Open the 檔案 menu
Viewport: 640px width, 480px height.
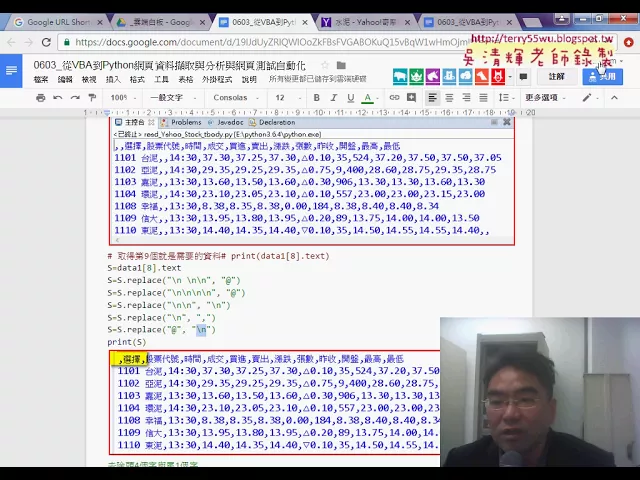41,79
